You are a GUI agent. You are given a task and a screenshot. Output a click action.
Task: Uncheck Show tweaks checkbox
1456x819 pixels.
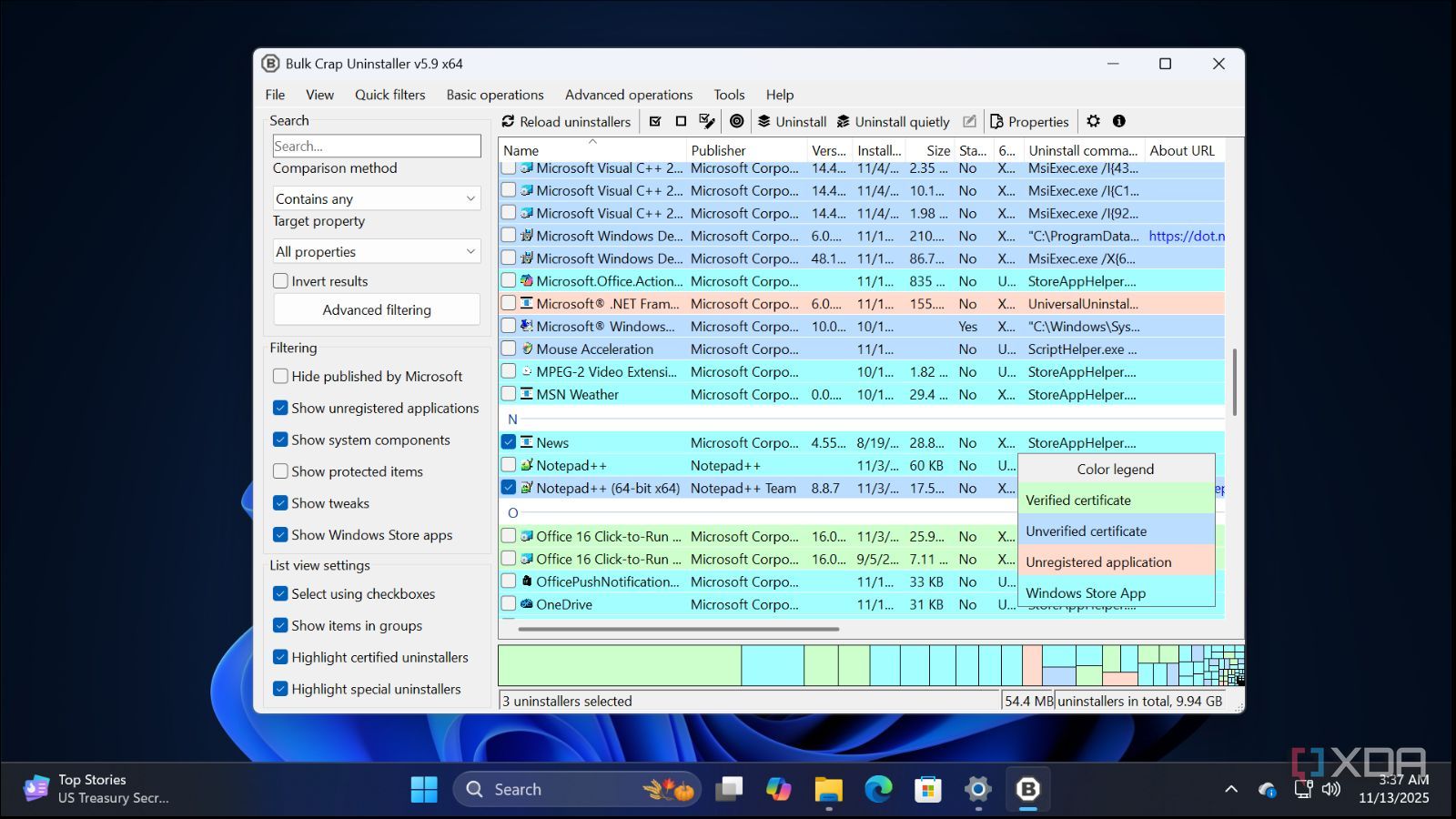pyautogui.click(x=281, y=503)
